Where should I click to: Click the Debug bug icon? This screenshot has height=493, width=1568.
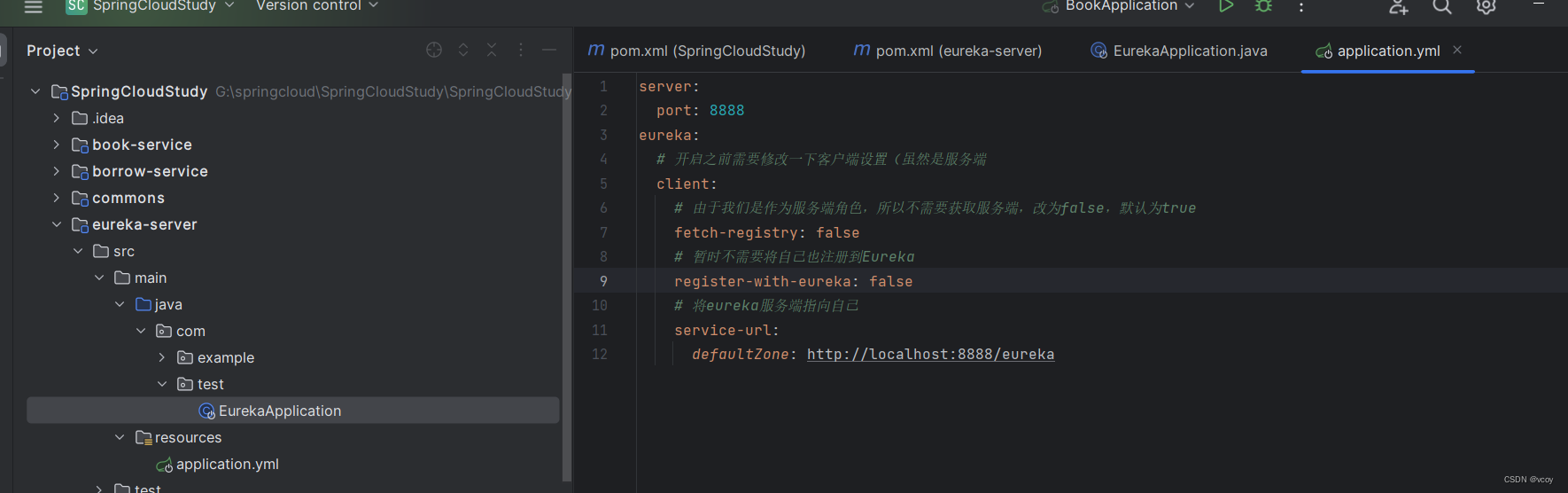[x=1263, y=6]
